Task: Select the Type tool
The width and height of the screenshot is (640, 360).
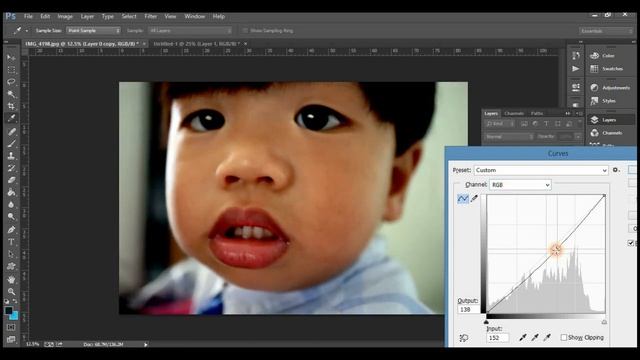Action: [11, 242]
